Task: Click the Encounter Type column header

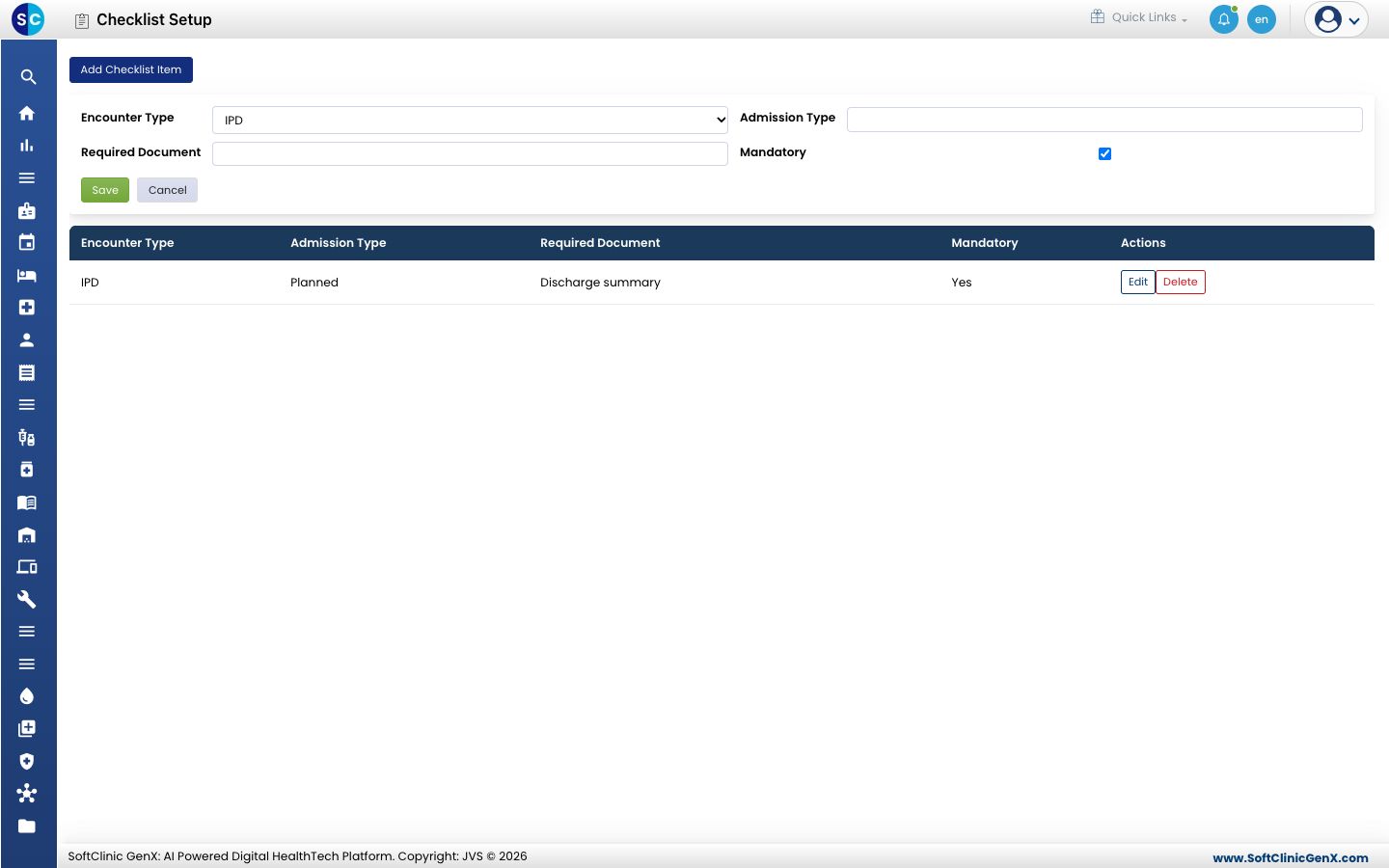Action: pos(127,243)
